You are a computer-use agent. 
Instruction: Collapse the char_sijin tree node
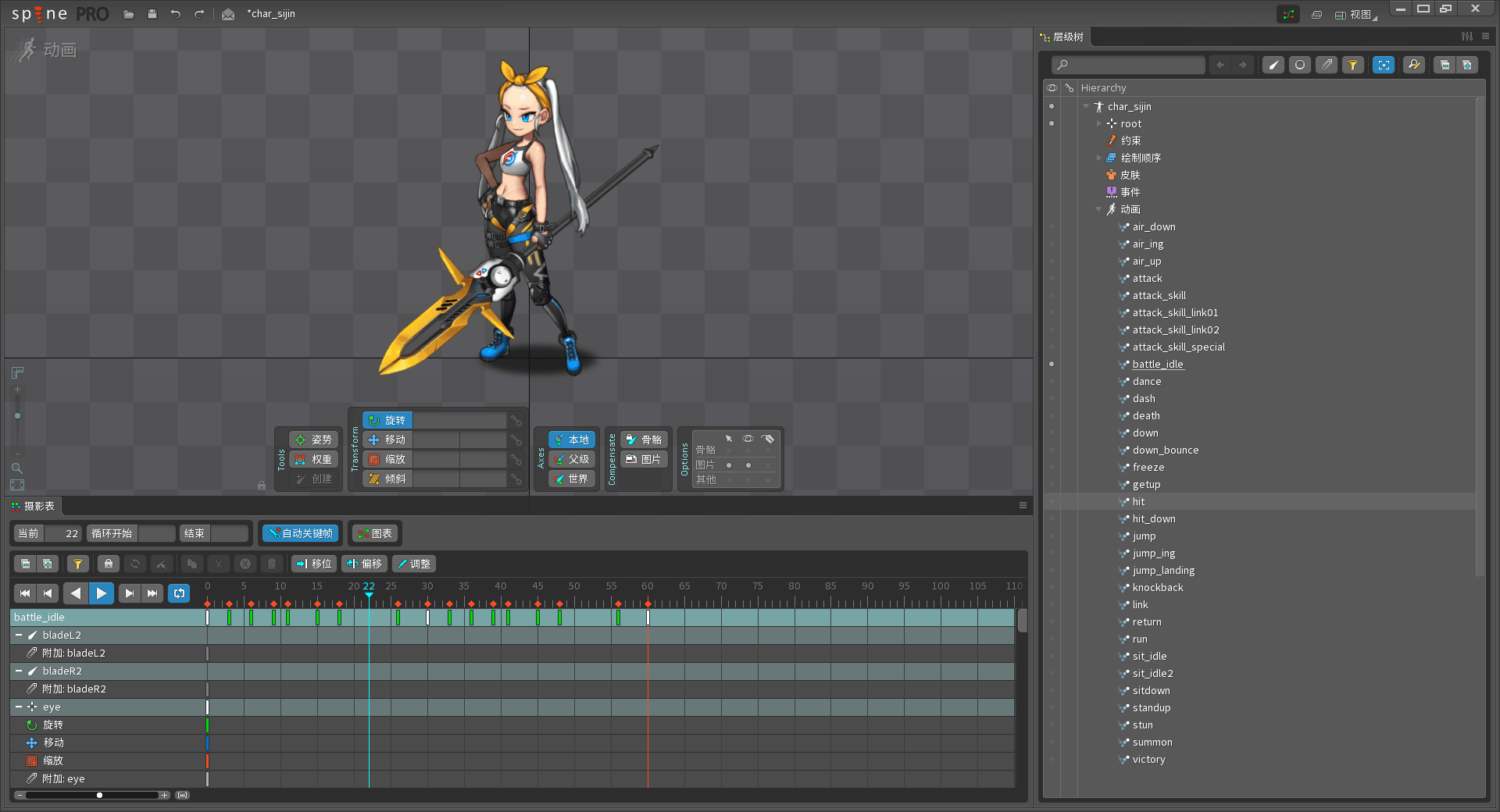coord(1086,106)
